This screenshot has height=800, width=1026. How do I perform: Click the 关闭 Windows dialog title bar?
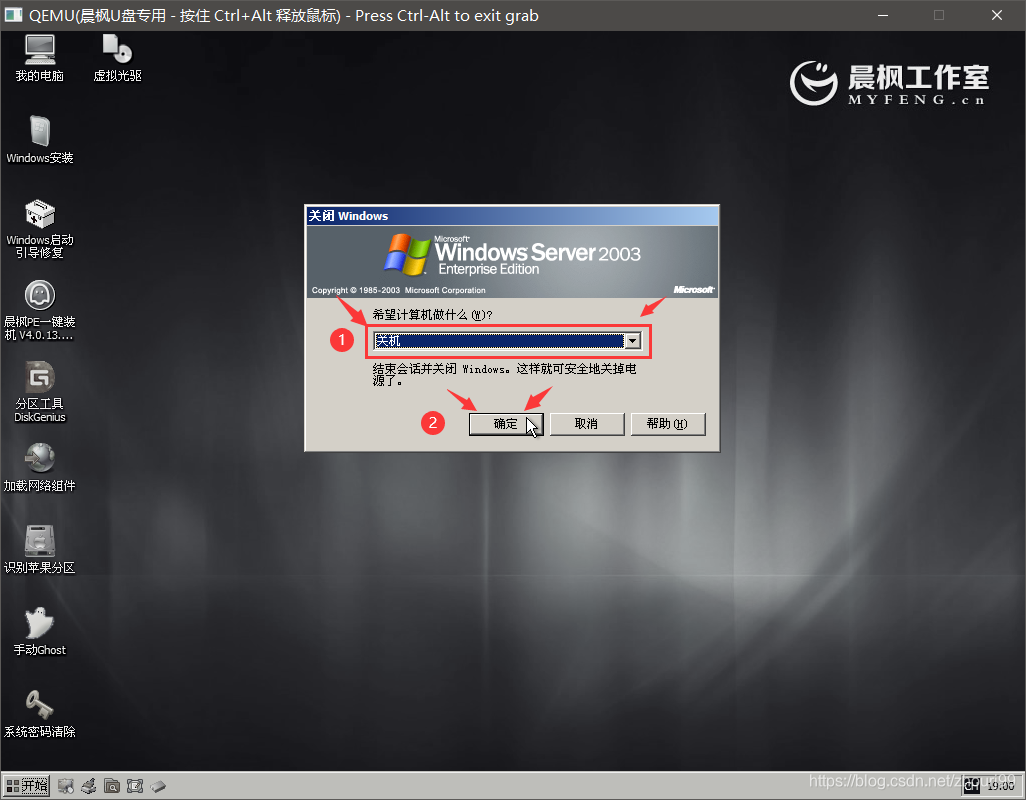(512, 216)
